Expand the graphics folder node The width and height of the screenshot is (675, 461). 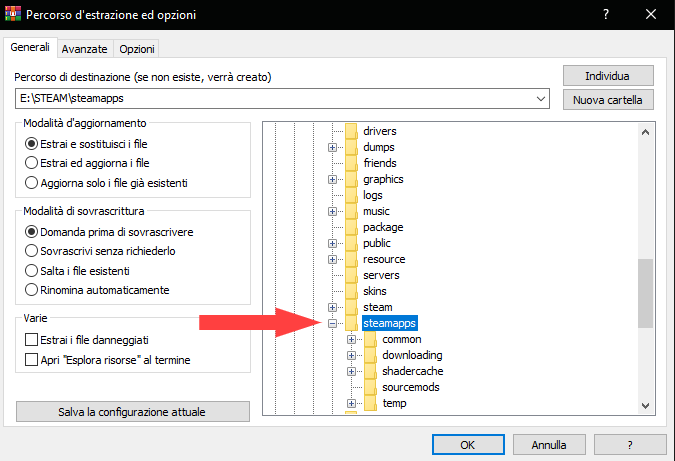333,179
